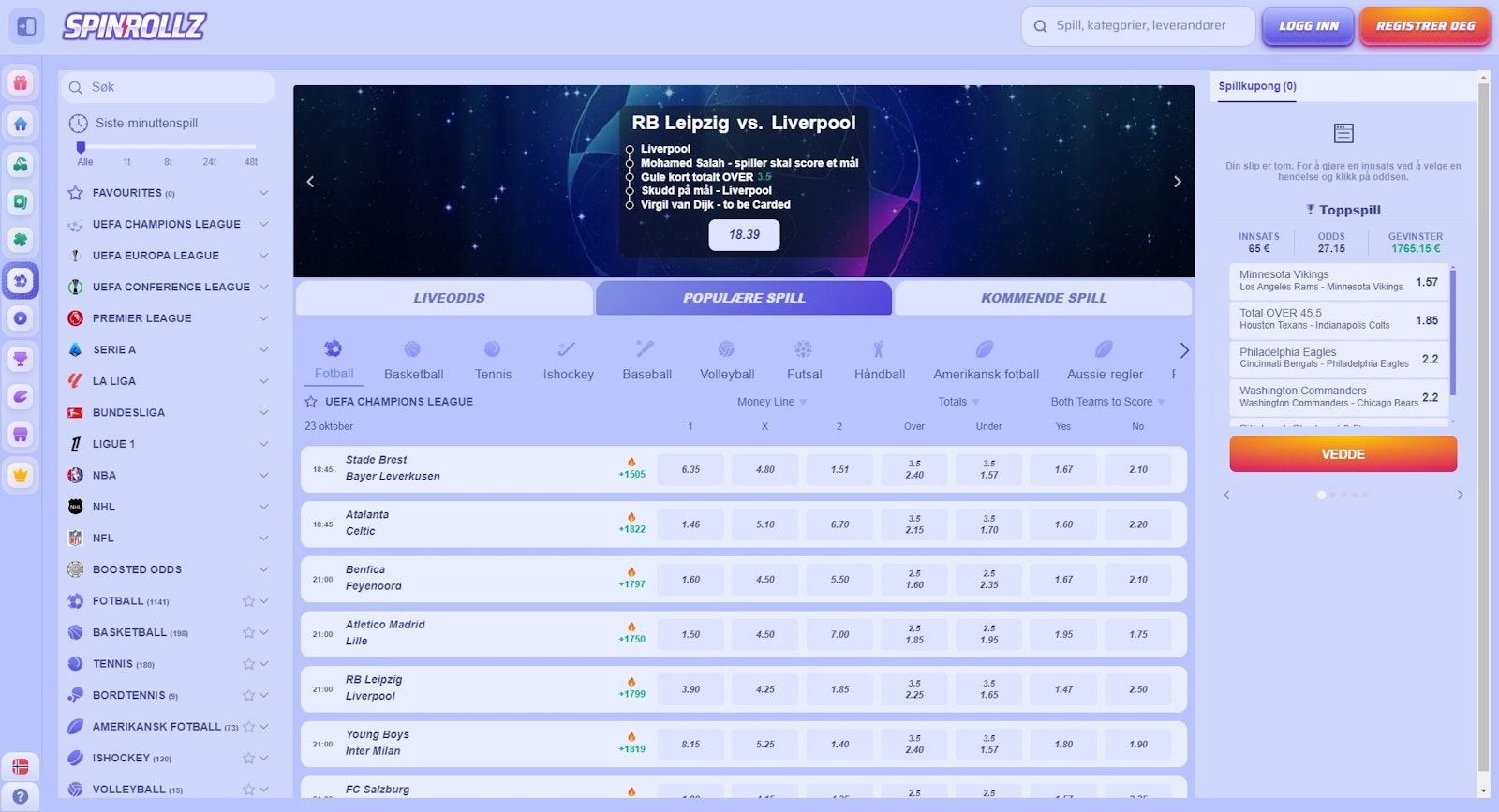This screenshot has width=1499, height=812.
Task: Click the LOGG INN button
Action: tap(1308, 26)
